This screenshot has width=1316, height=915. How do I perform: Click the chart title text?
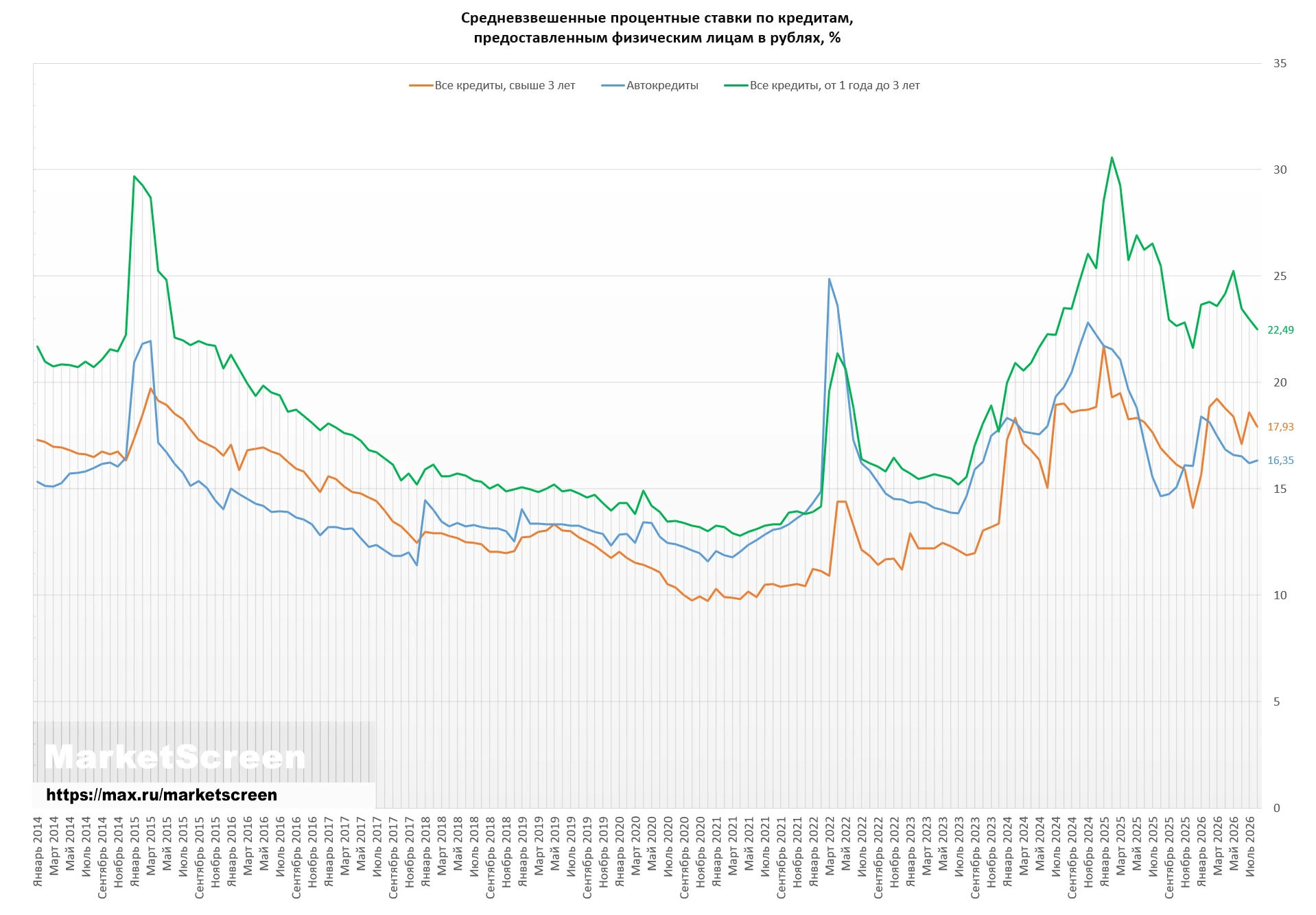click(657, 27)
